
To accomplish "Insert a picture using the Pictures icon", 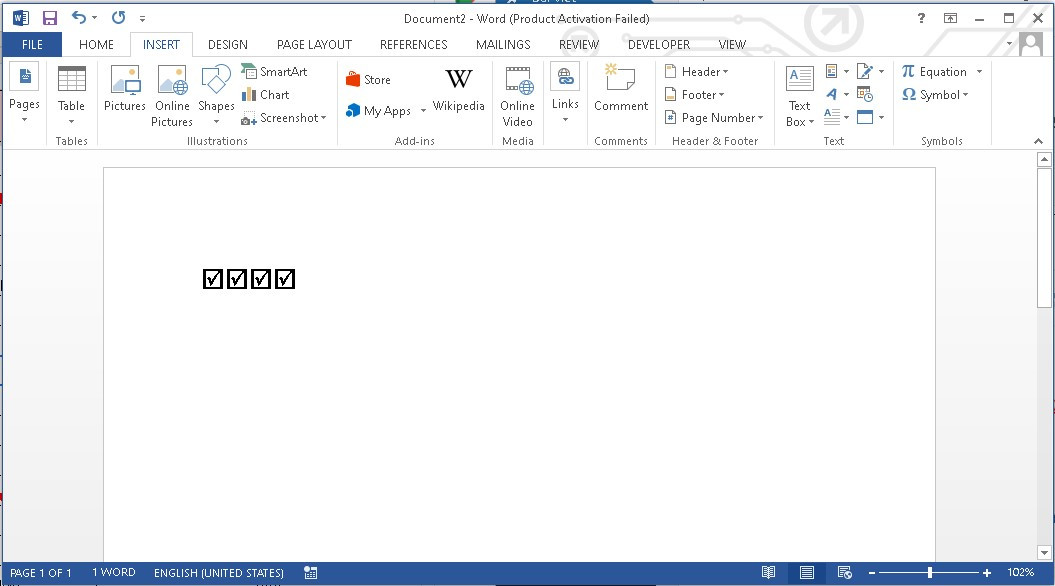I will [125, 89].
